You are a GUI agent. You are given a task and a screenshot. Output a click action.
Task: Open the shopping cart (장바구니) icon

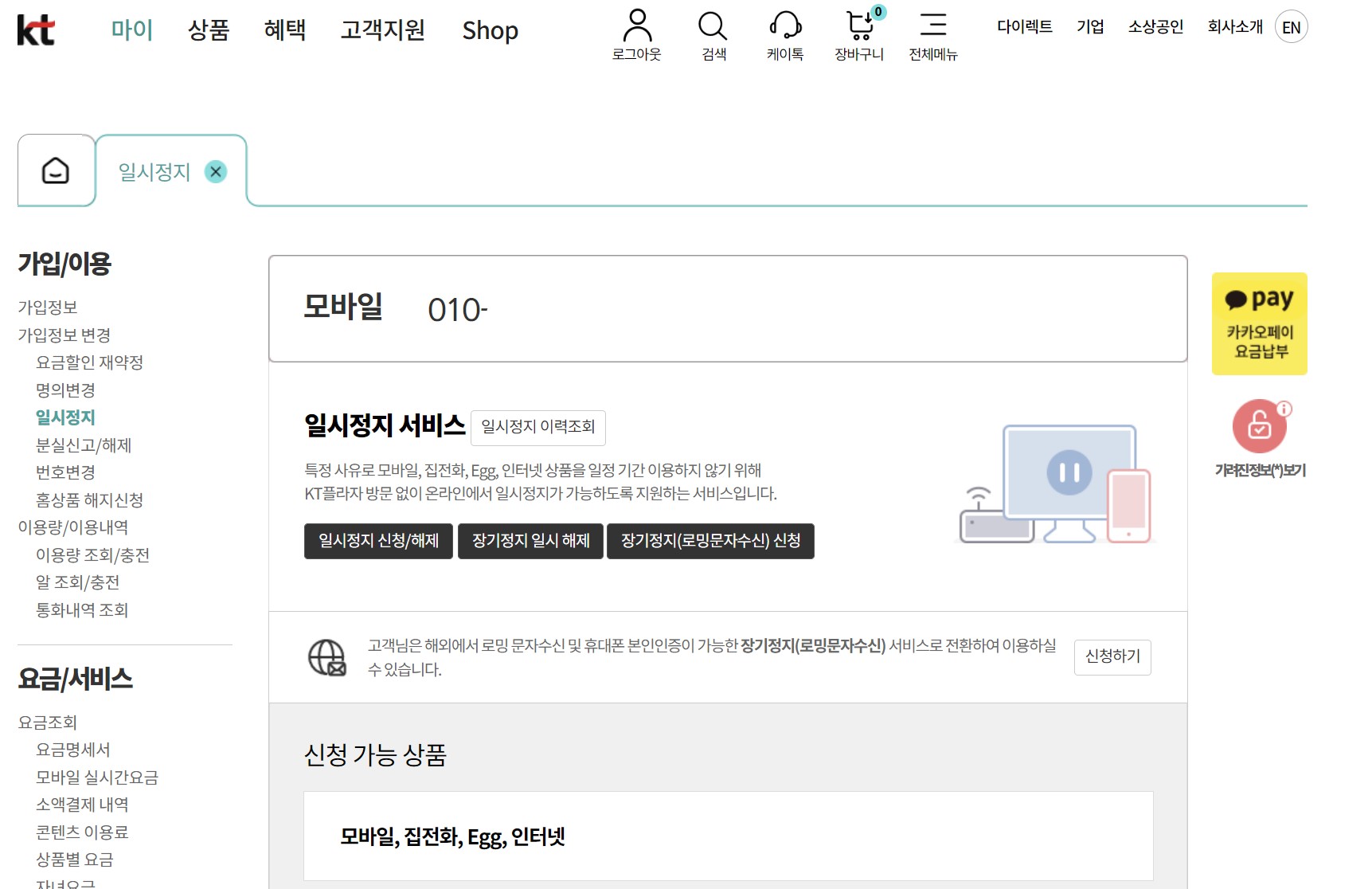tap(860, 35)
